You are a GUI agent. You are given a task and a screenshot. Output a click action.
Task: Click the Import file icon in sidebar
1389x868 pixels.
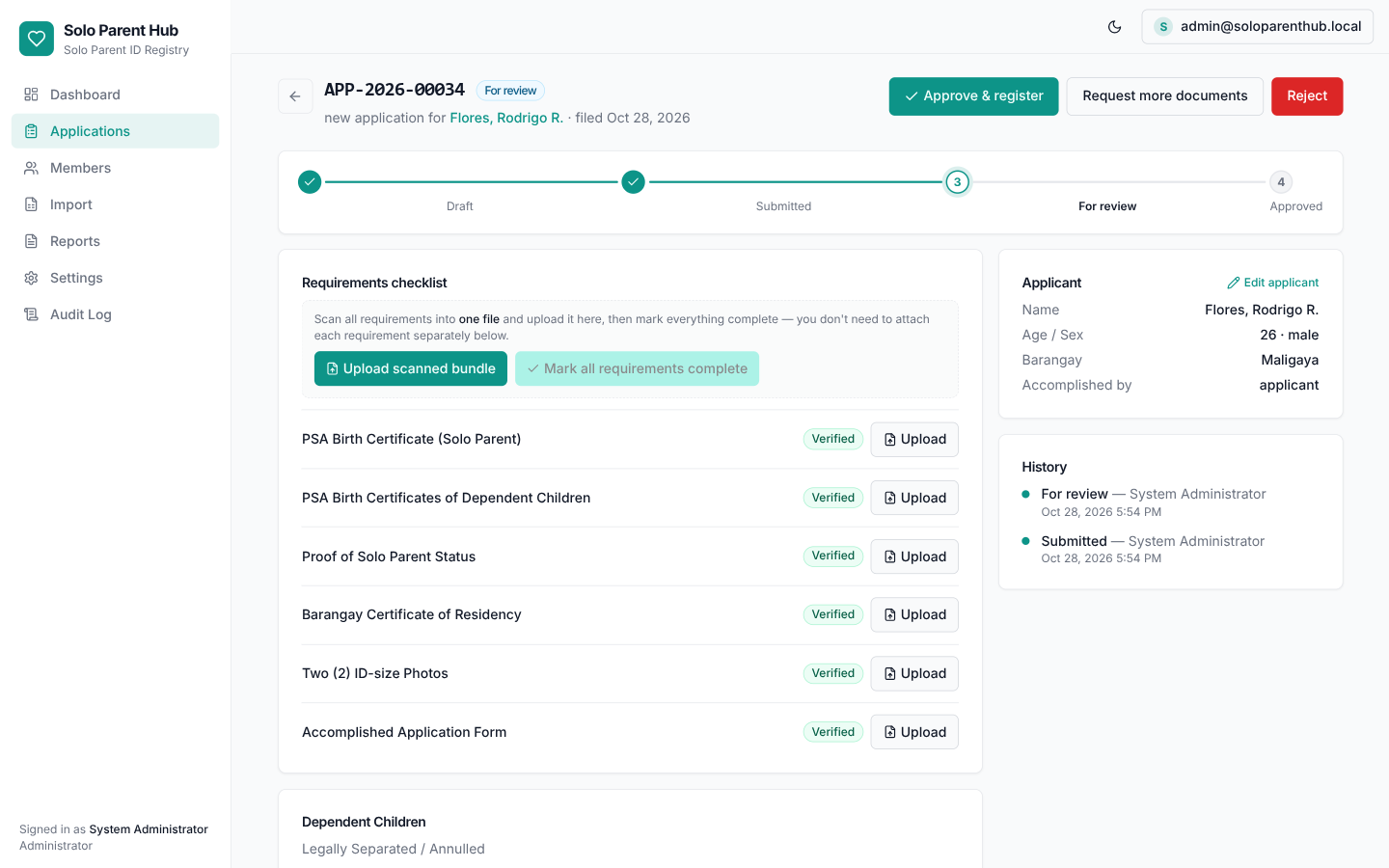(x=31, y=204)
